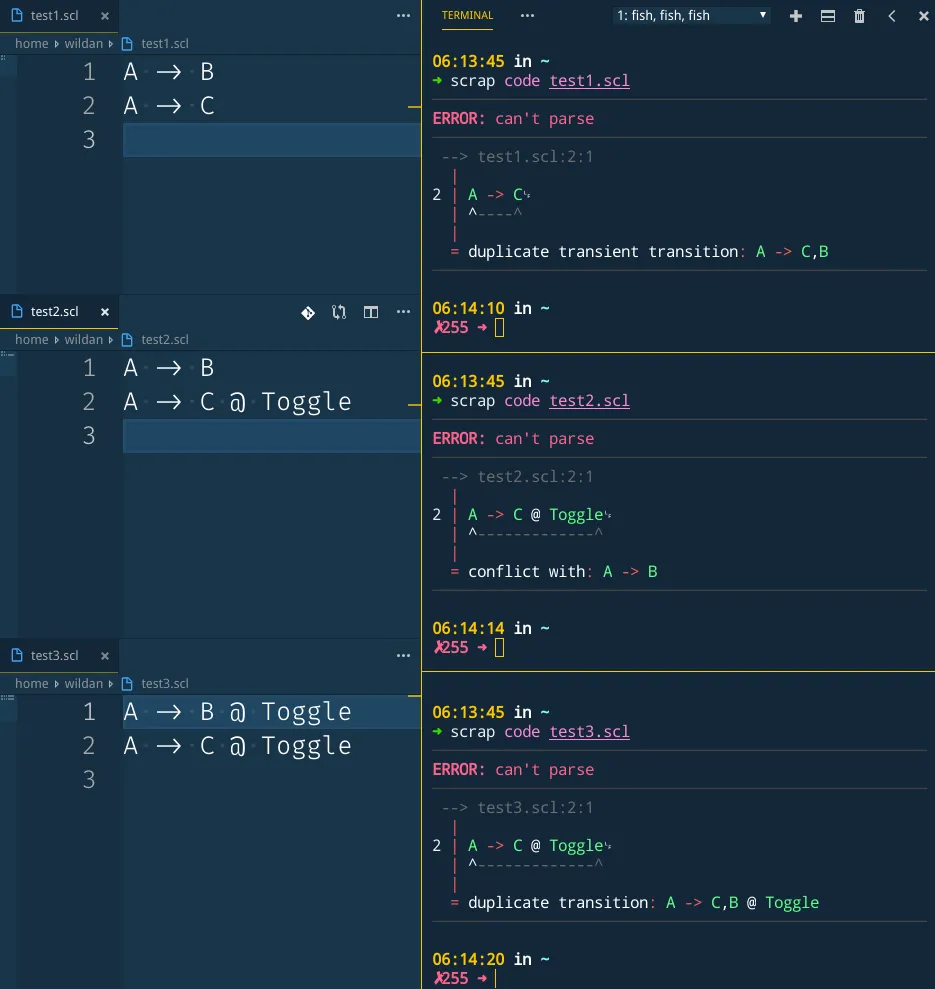Move panel with the left chevron icon
Screen dimensions: 935x989
[892, 16]
